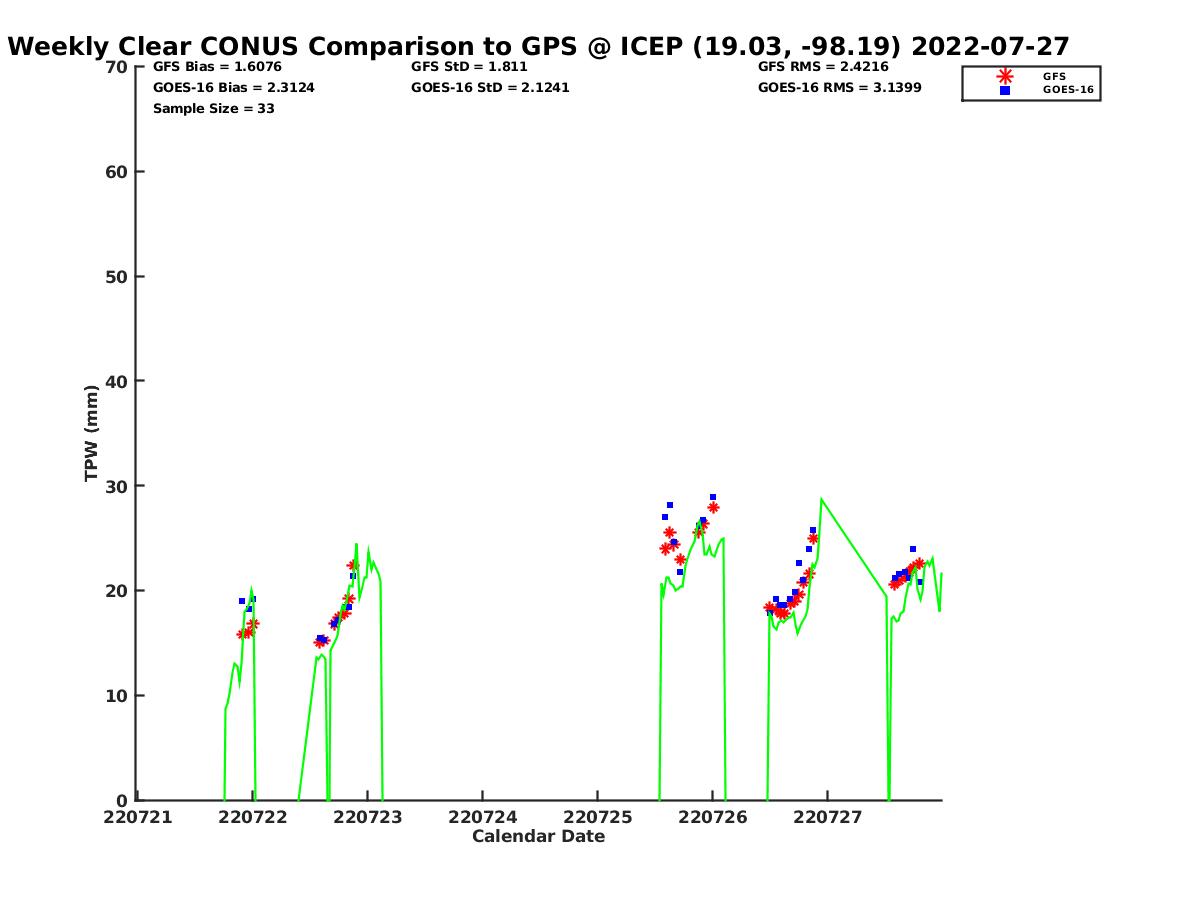
Task: Select the 'GFS Bias = 1.6076' text
Action: [217, 67]
